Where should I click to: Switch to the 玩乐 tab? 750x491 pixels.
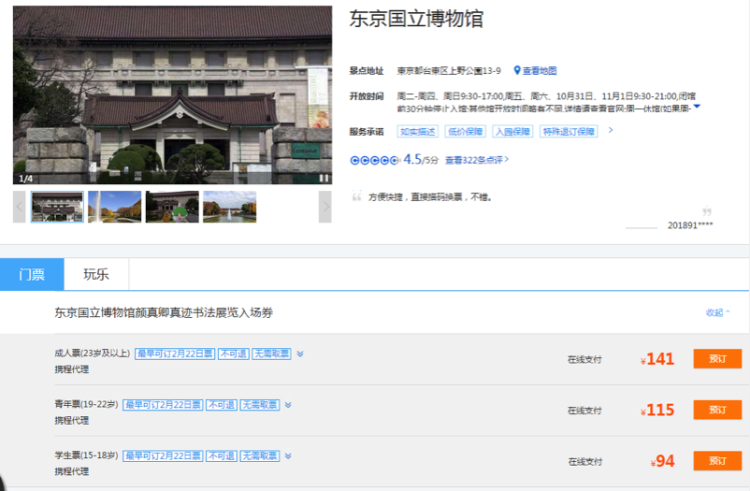pyautogui.click(x=97, y=274)
